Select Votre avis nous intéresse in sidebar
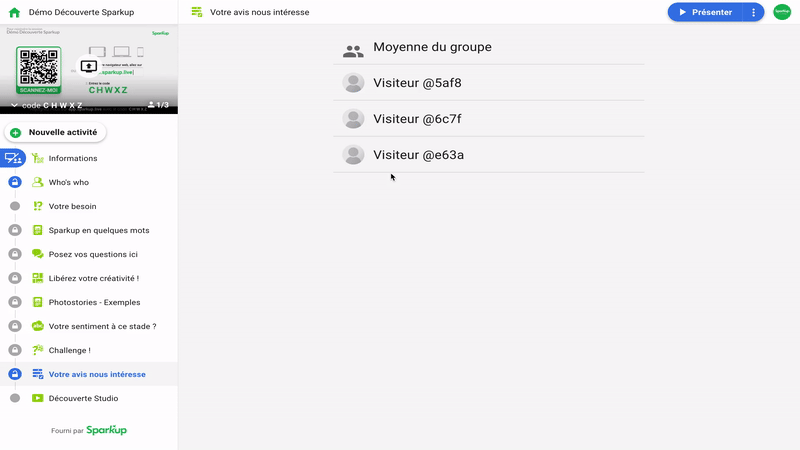 (97, 374)
